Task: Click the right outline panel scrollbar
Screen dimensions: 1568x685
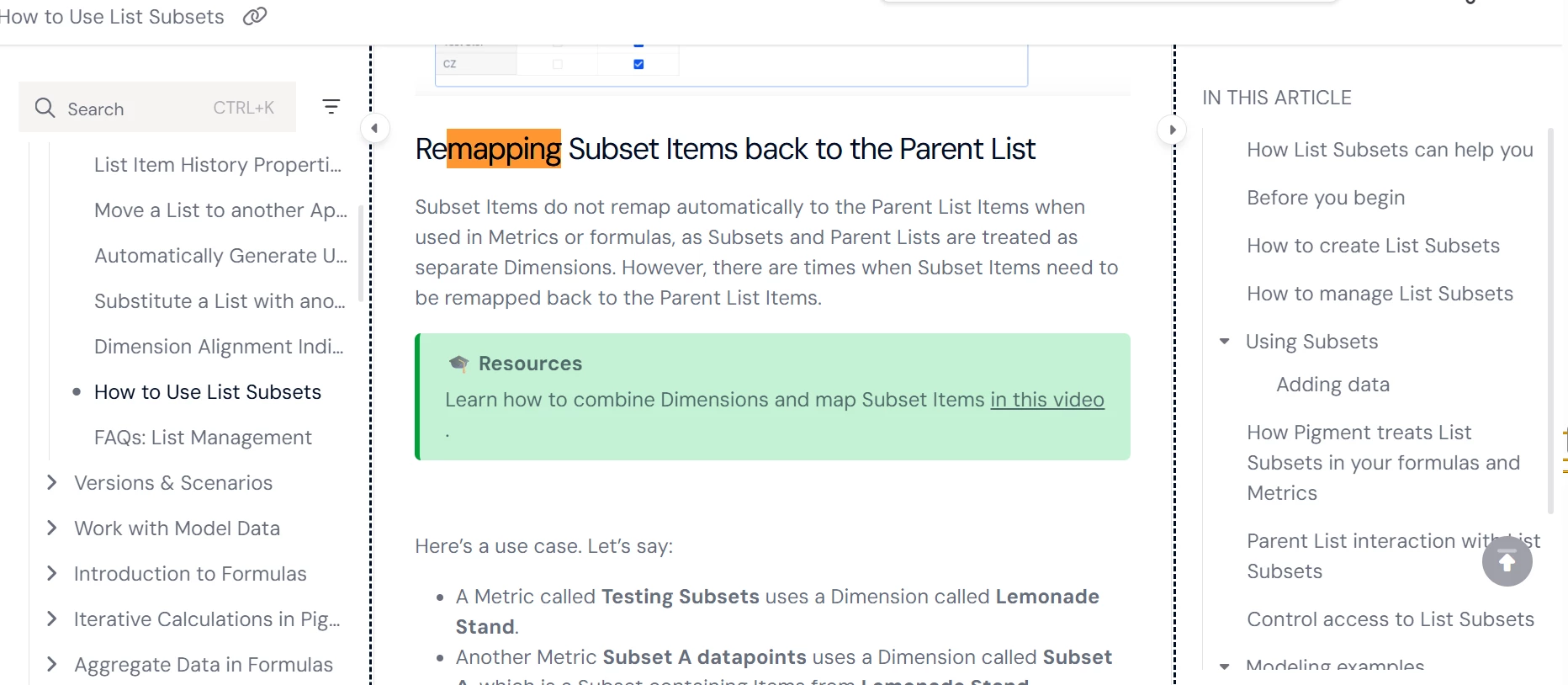Action: [1550, 320]
